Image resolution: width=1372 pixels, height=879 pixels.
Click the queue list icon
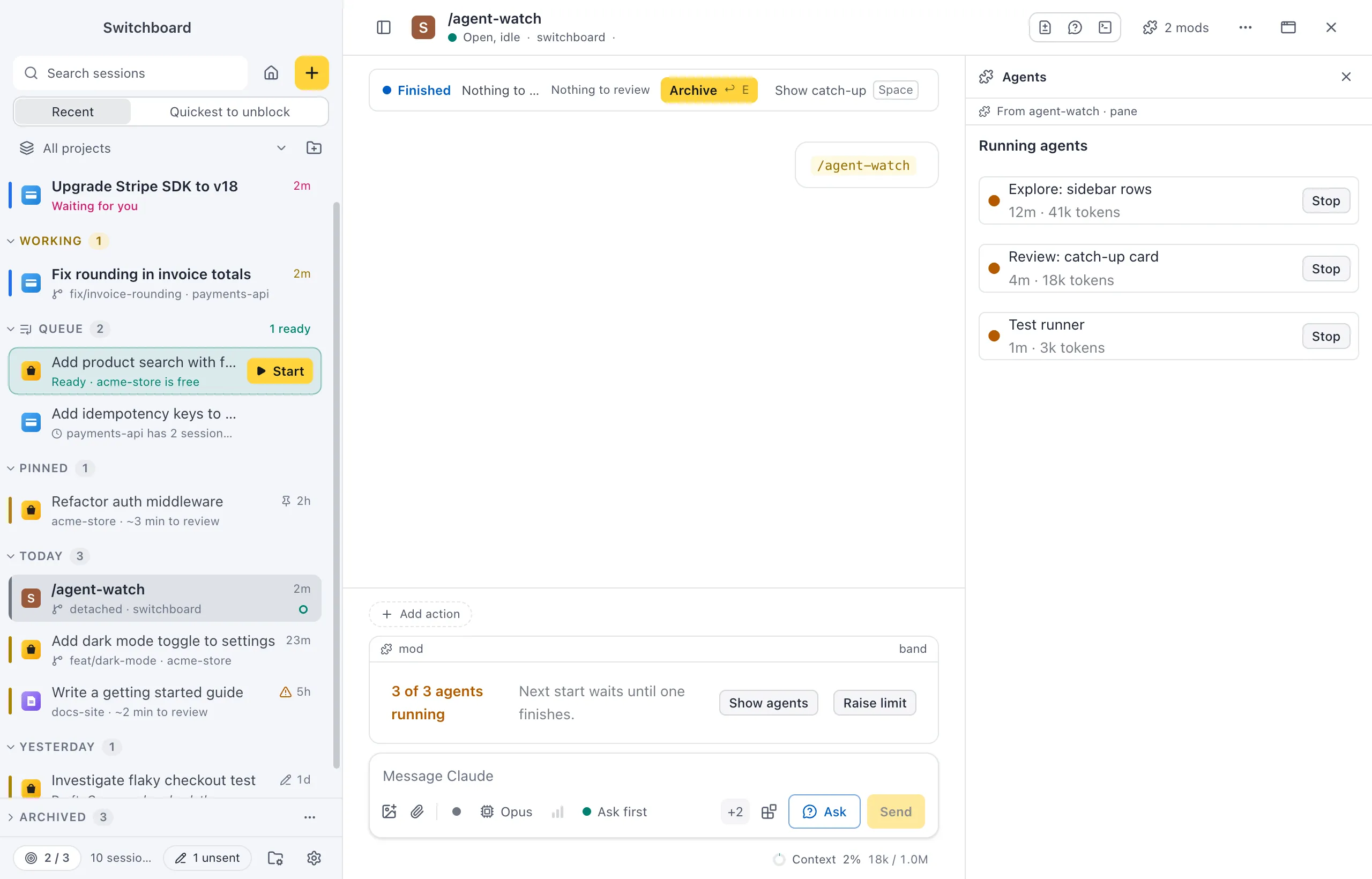click(26, 329)
